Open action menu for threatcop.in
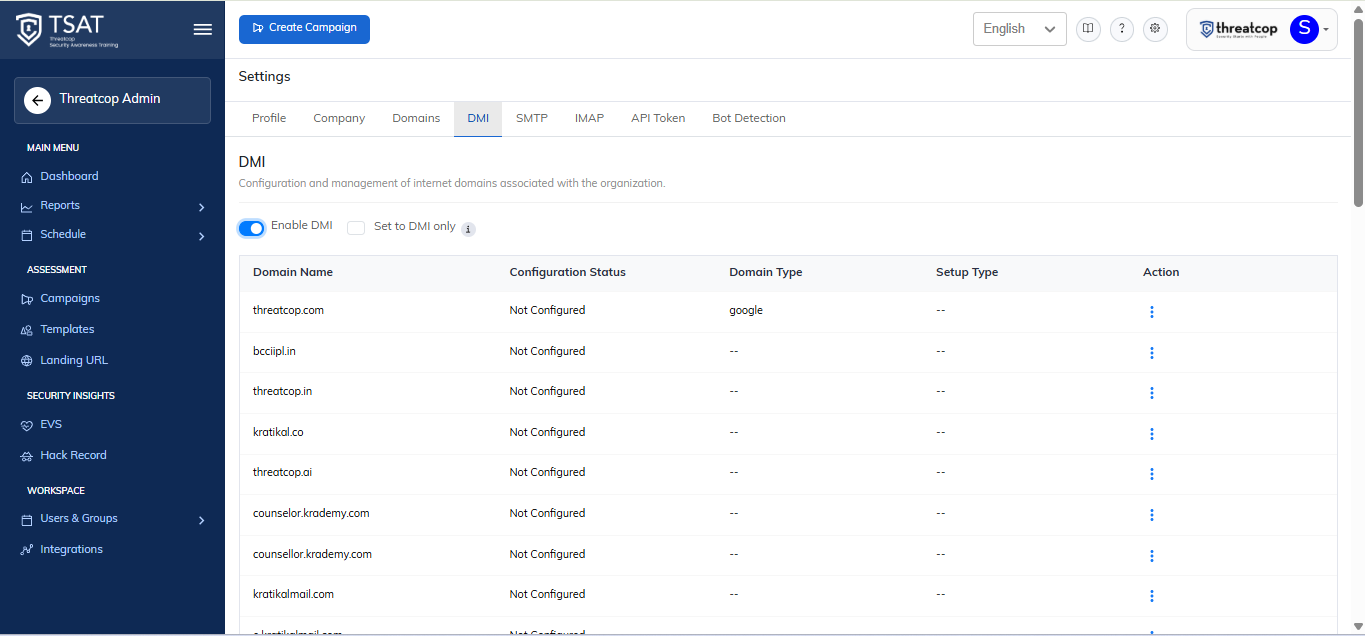 (x=1152, y=393)
